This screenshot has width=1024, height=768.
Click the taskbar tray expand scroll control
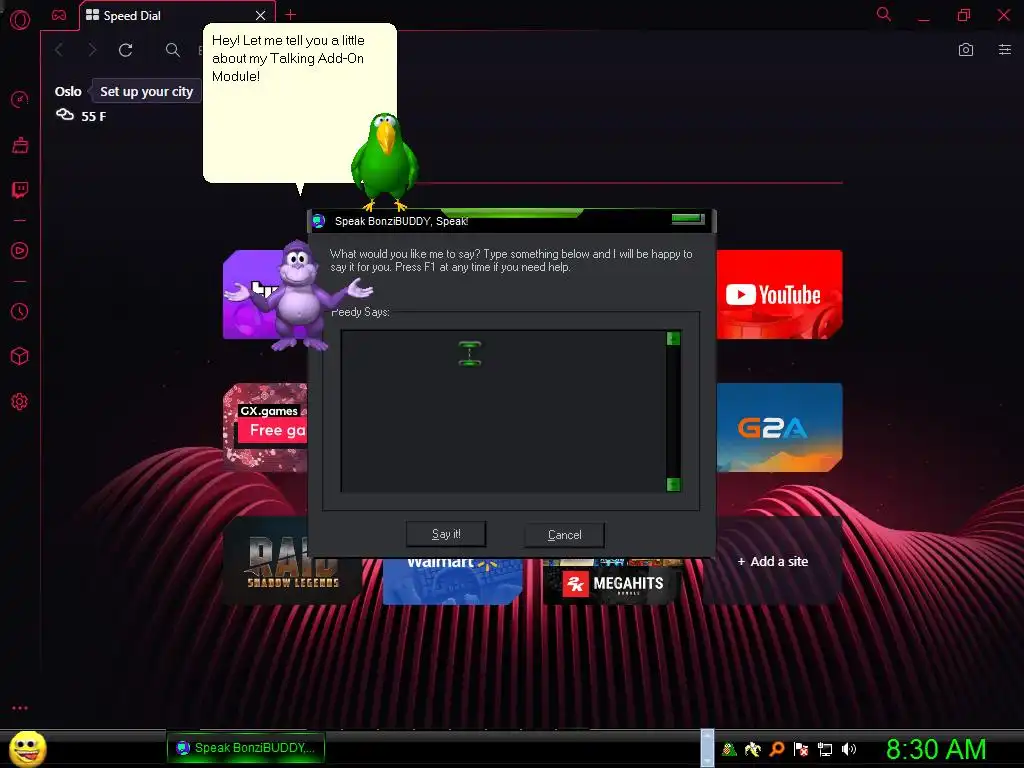707,748
